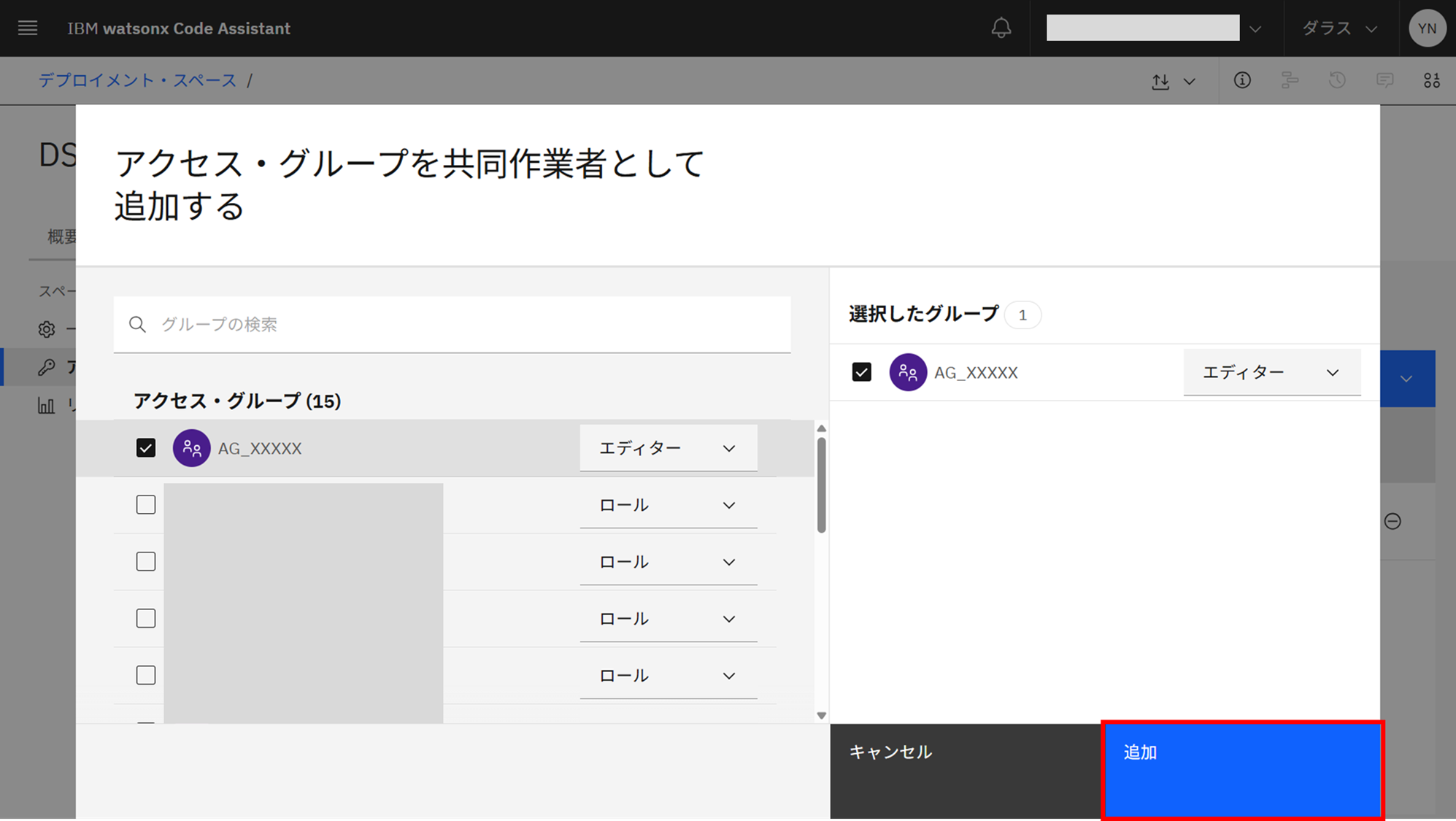
Task: Open the エディター role dropdown in selected groups
Action: [1271, 372]
